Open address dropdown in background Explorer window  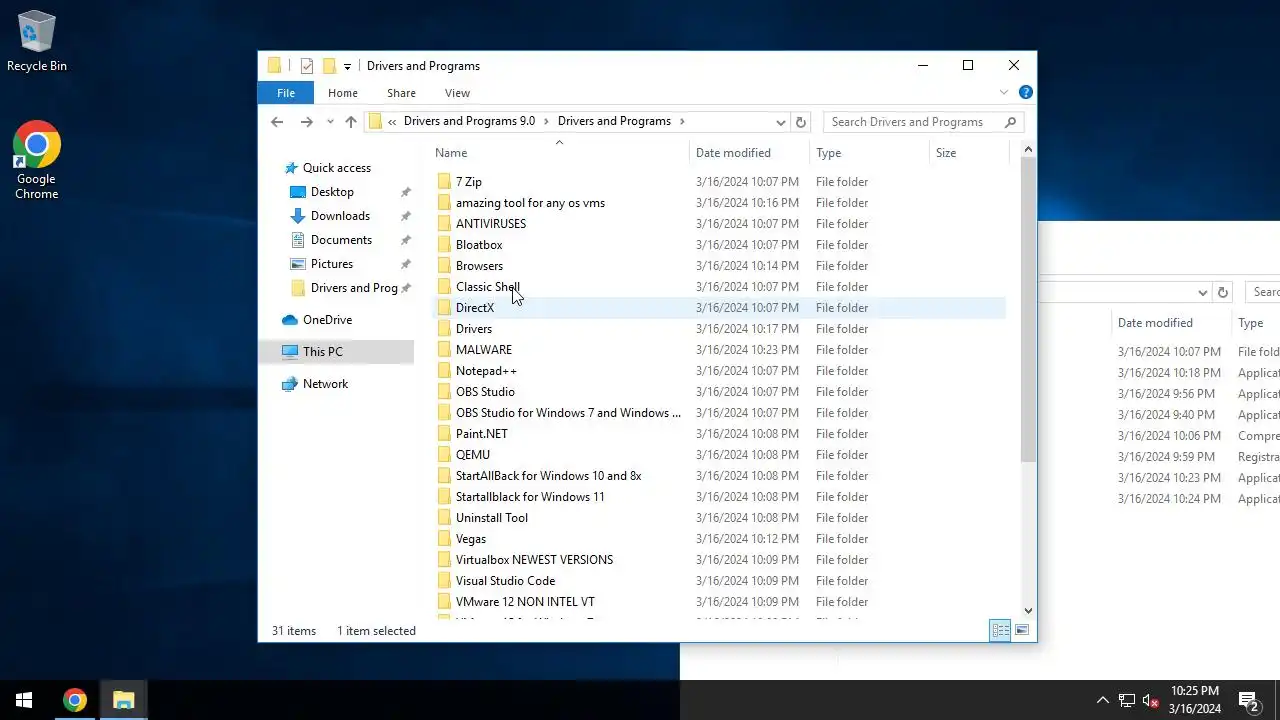point(1202,293)
